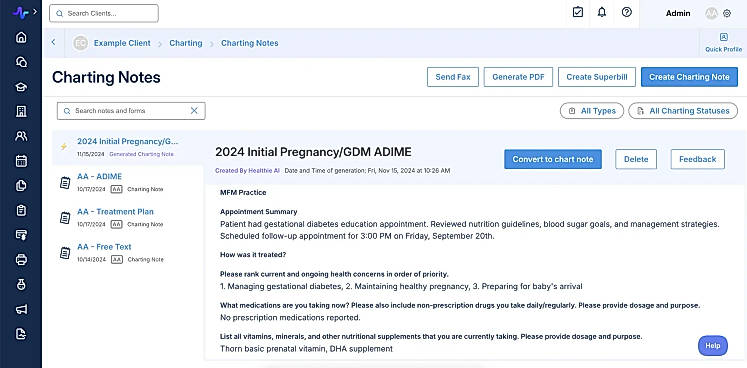Click 'No prescription medications reported.' text
The width and height of the screenshot is (747, 368).
point(290,317)
